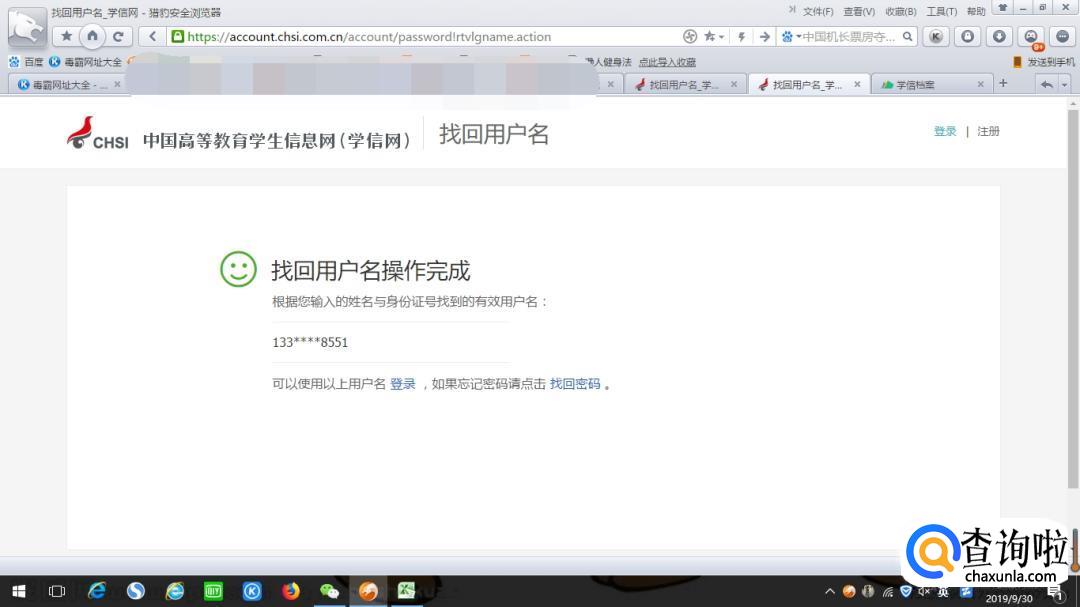Go to browser home page
The image size is (1080, 607).
(92, 36)
